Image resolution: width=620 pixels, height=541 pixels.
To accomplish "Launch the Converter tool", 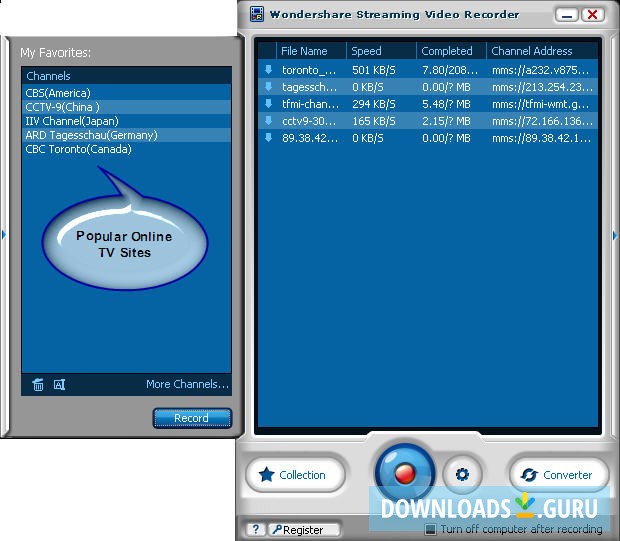I will [x=559, y=475].
